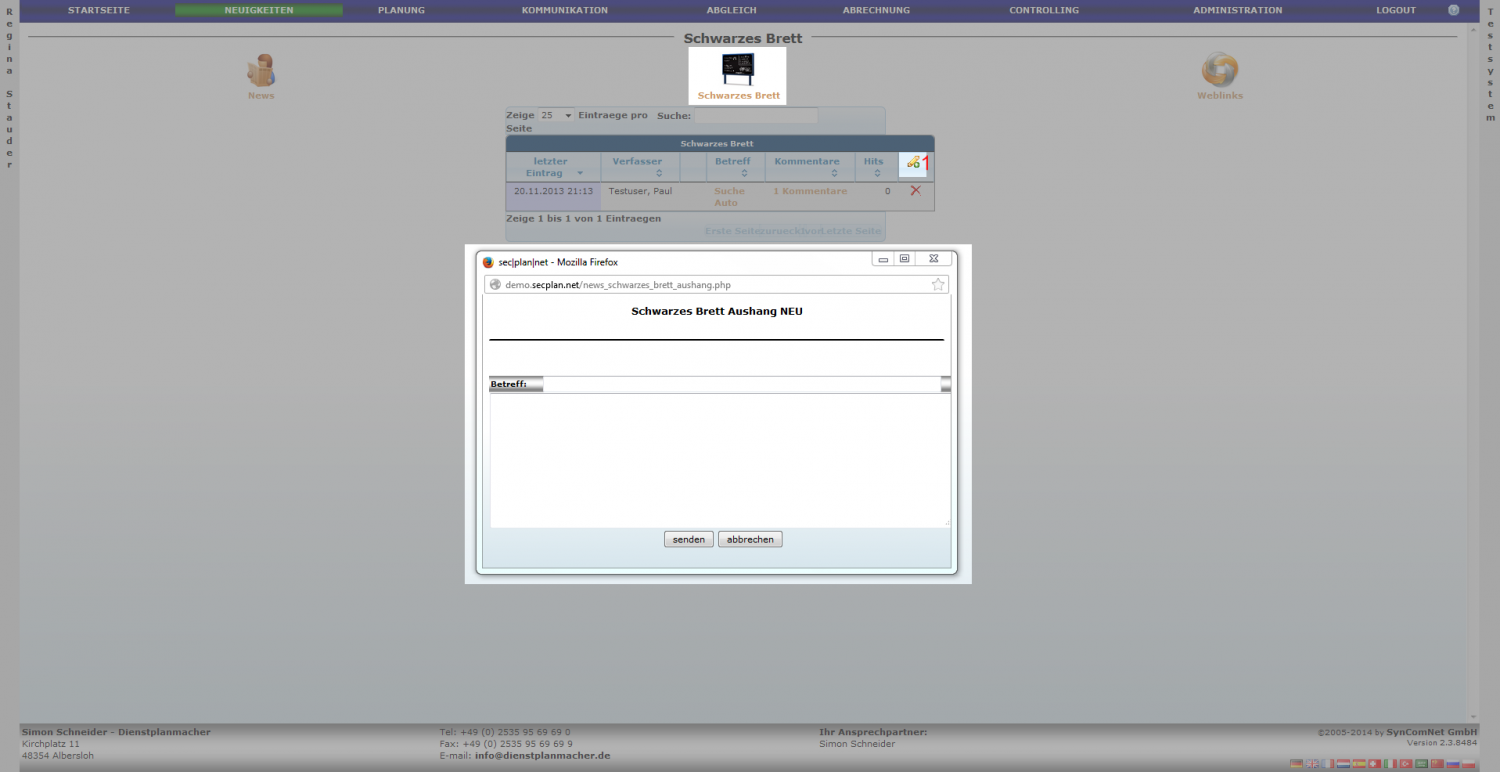Open the entries per page dropdown

point(556,115)
